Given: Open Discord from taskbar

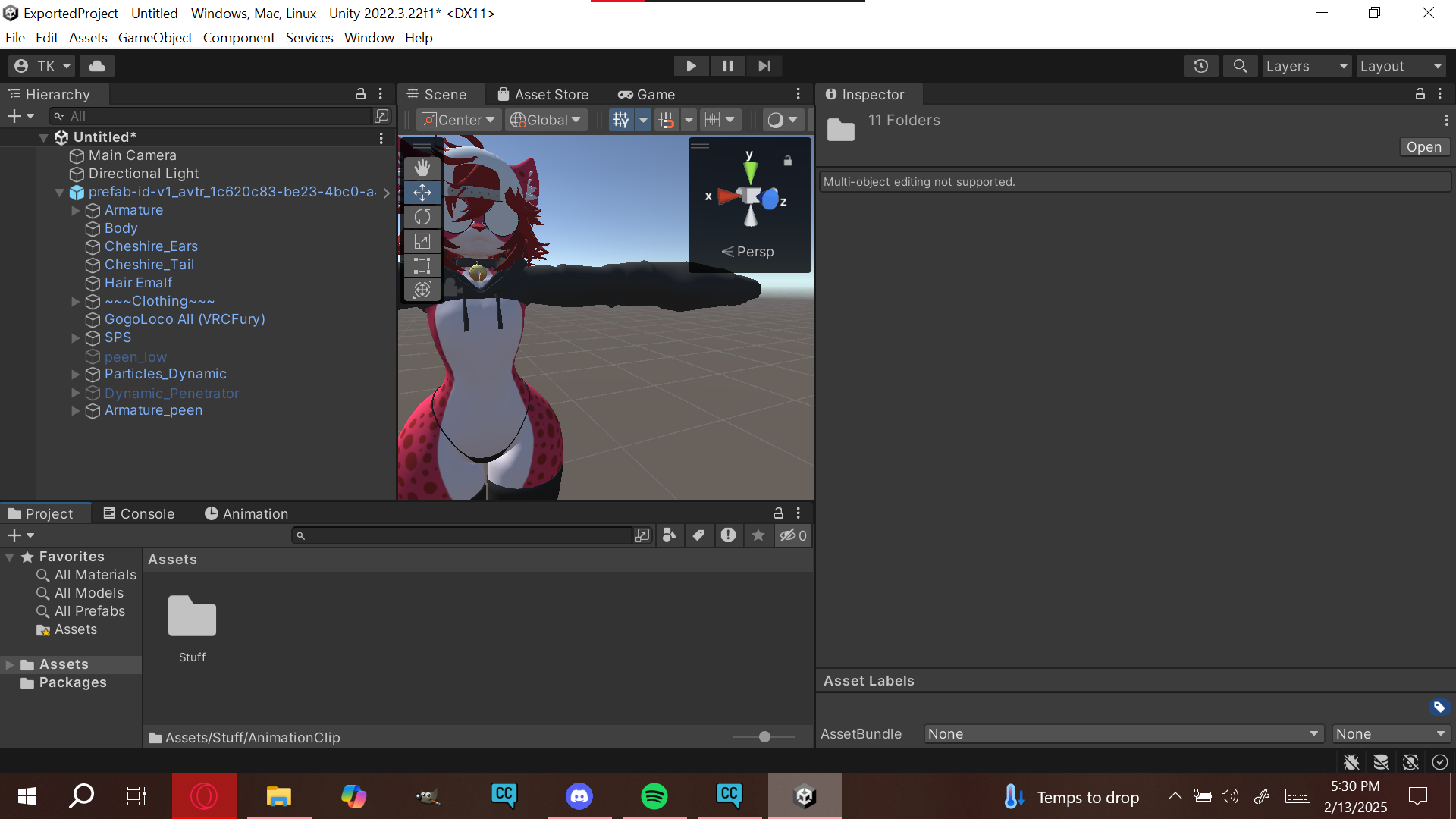Looking at the screenshot, I should tap(579, 796).
